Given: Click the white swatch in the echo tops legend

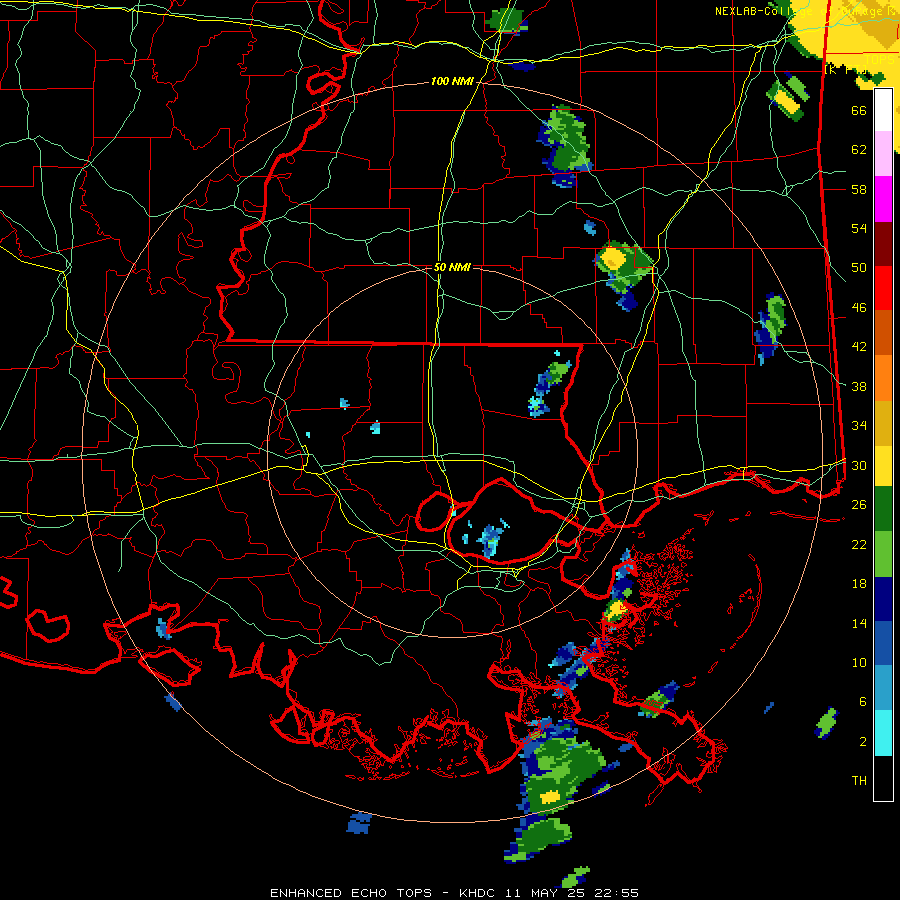Looking at the screenshot, I should [x=883, y=110].
